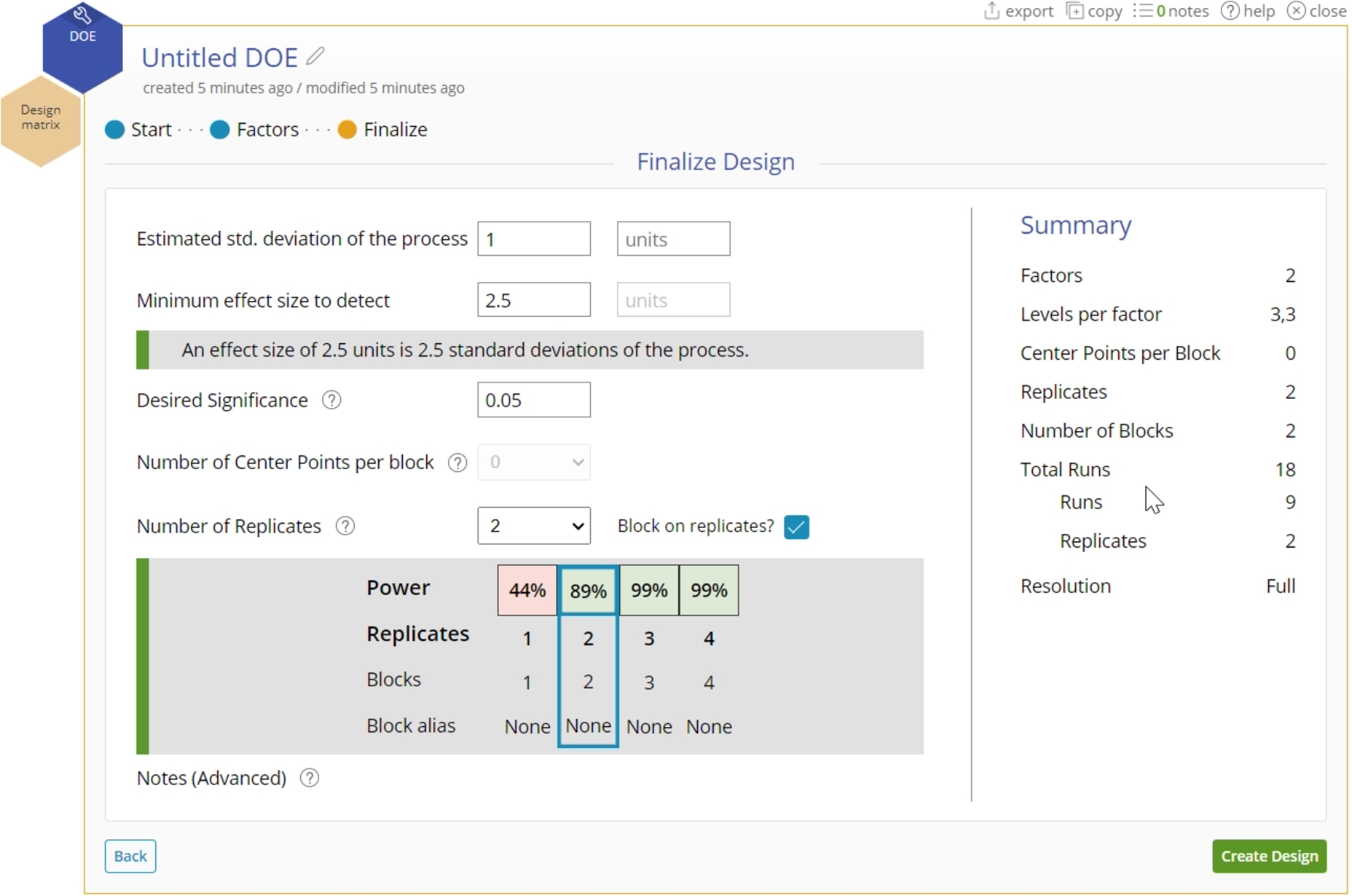Image resolution: width=1352 pixels, height=896 pixels.
Task: Select the last 99% power cell
Action: point(709,590)
